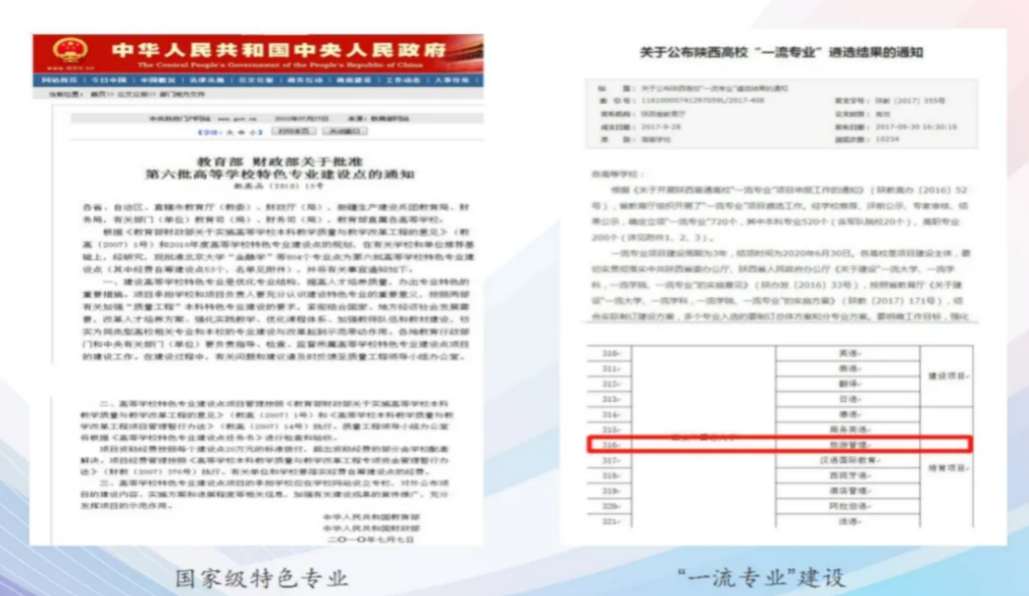Select table cell 日语 in row 313
Viewport: 1029px width, 596px height.
coord(848,399)
